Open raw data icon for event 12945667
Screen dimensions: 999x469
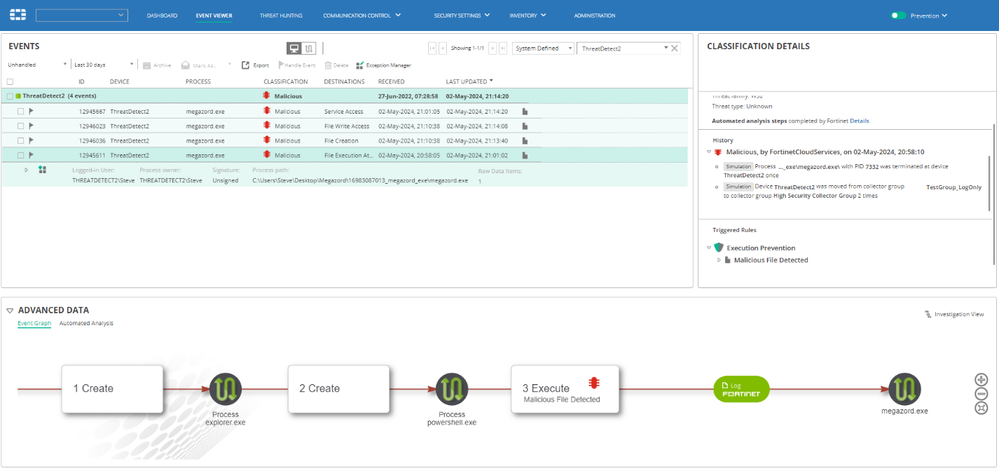pos(526,111)
